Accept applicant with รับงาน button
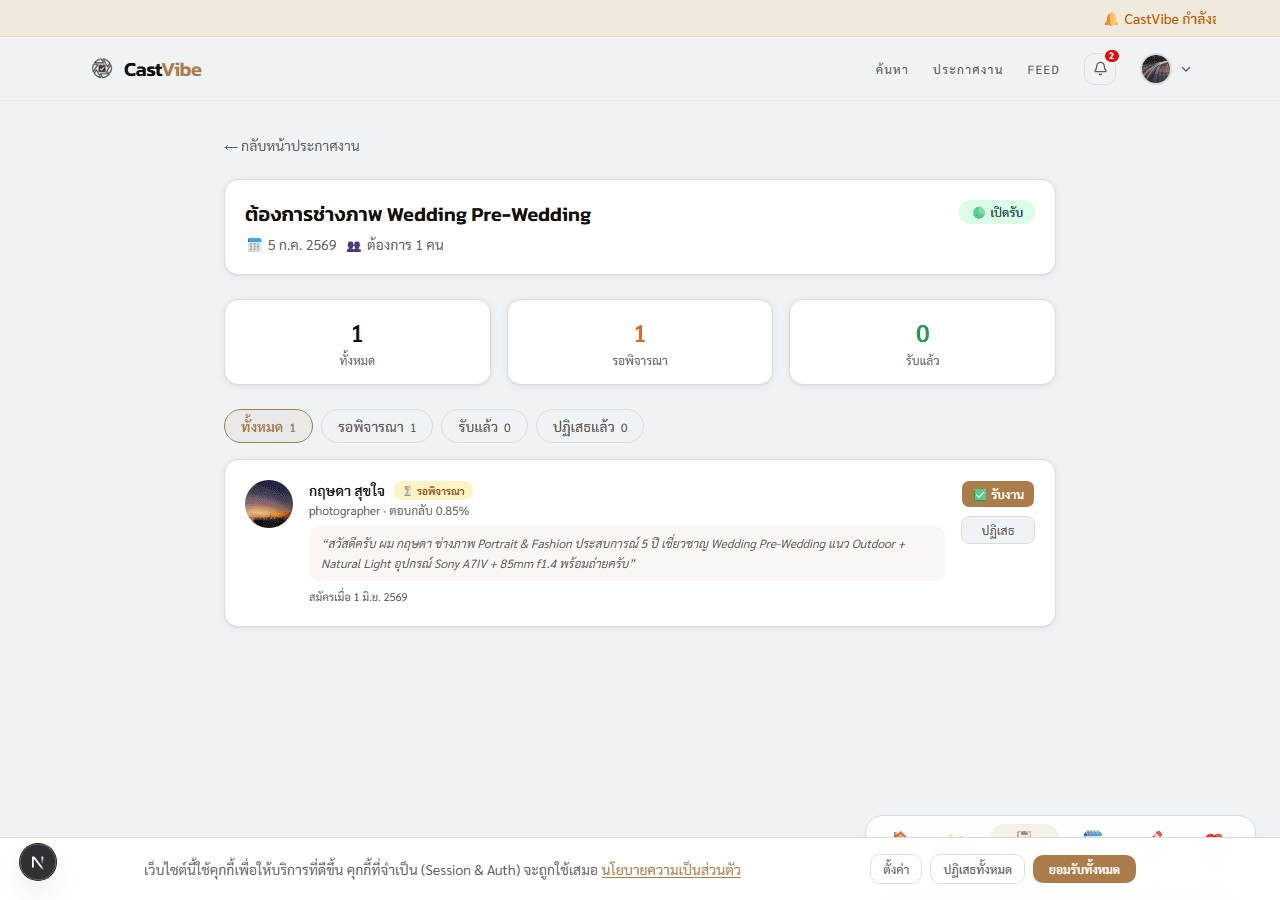This screenshot has width=1280, height=900. coord(998,494)
